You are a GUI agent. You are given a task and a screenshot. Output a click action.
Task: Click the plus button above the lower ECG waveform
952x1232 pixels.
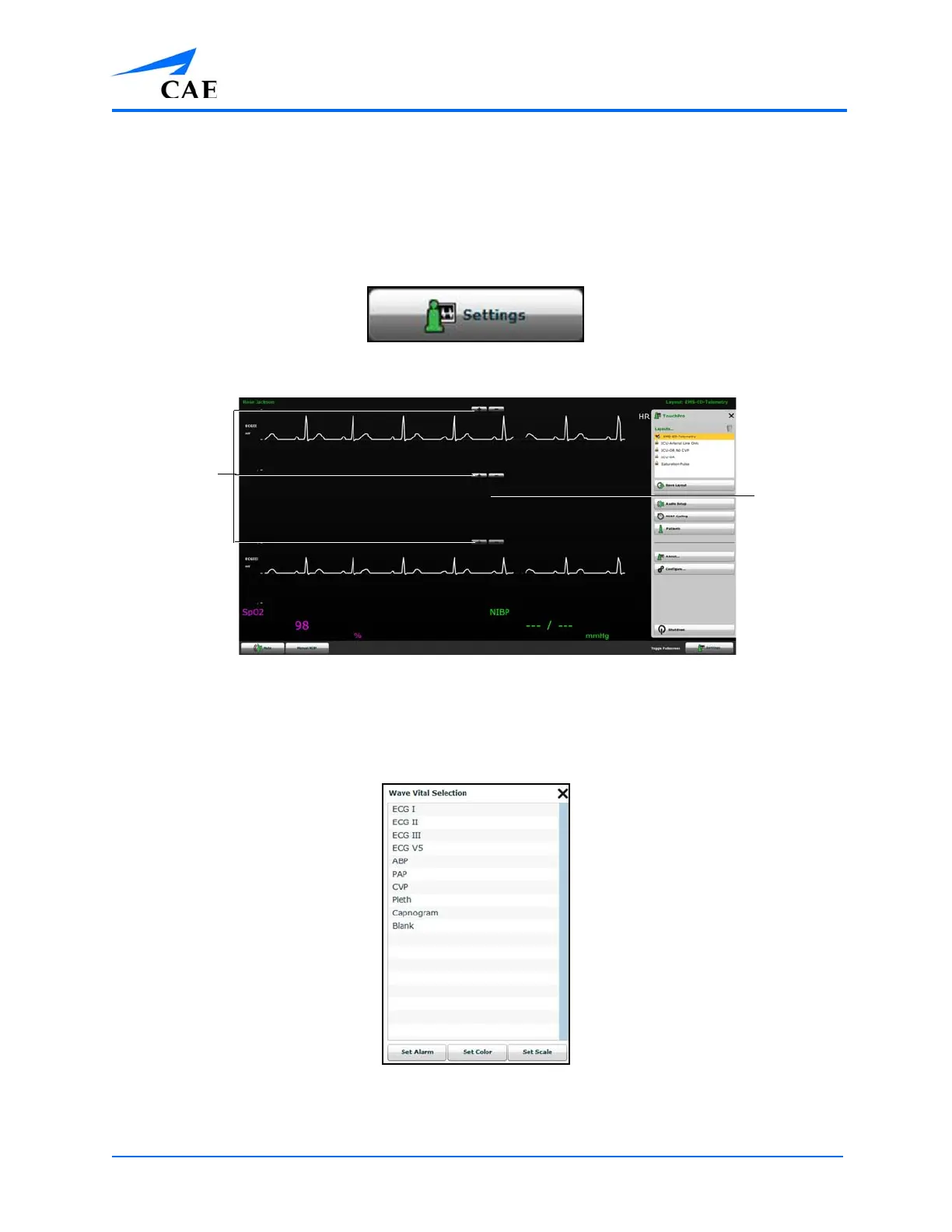pyautogui.click(x=479, y=541)
